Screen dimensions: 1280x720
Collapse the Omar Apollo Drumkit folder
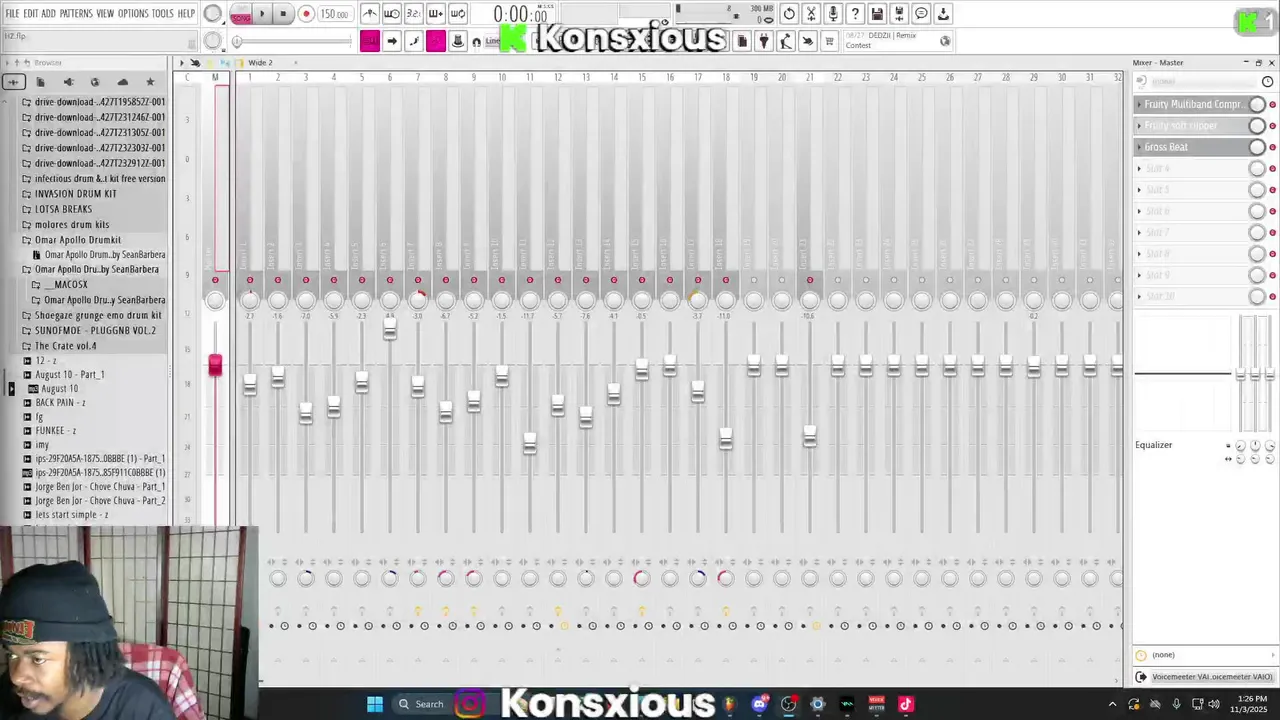coord(77,240)
